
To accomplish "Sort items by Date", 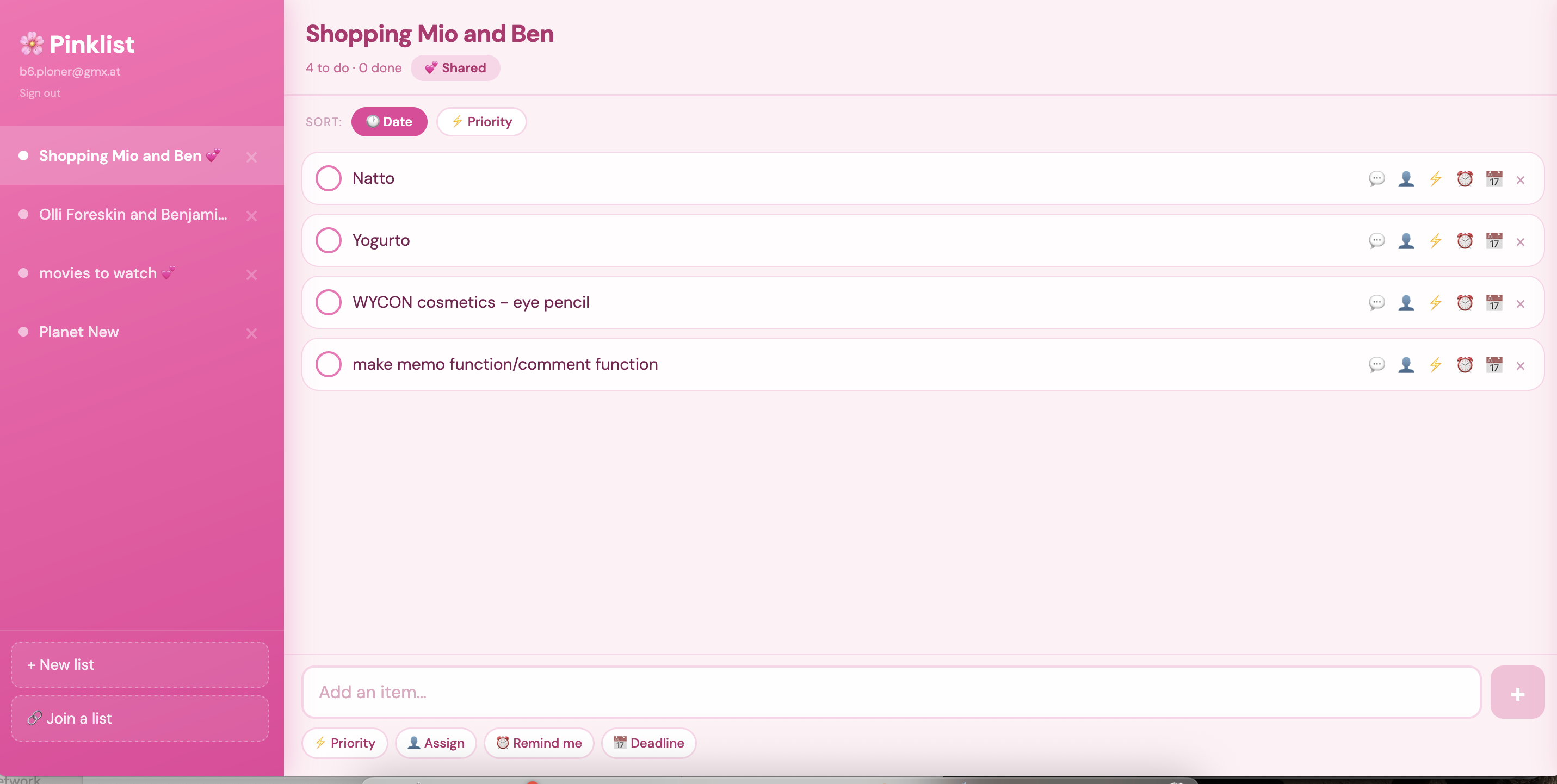I will pos(388,122).
